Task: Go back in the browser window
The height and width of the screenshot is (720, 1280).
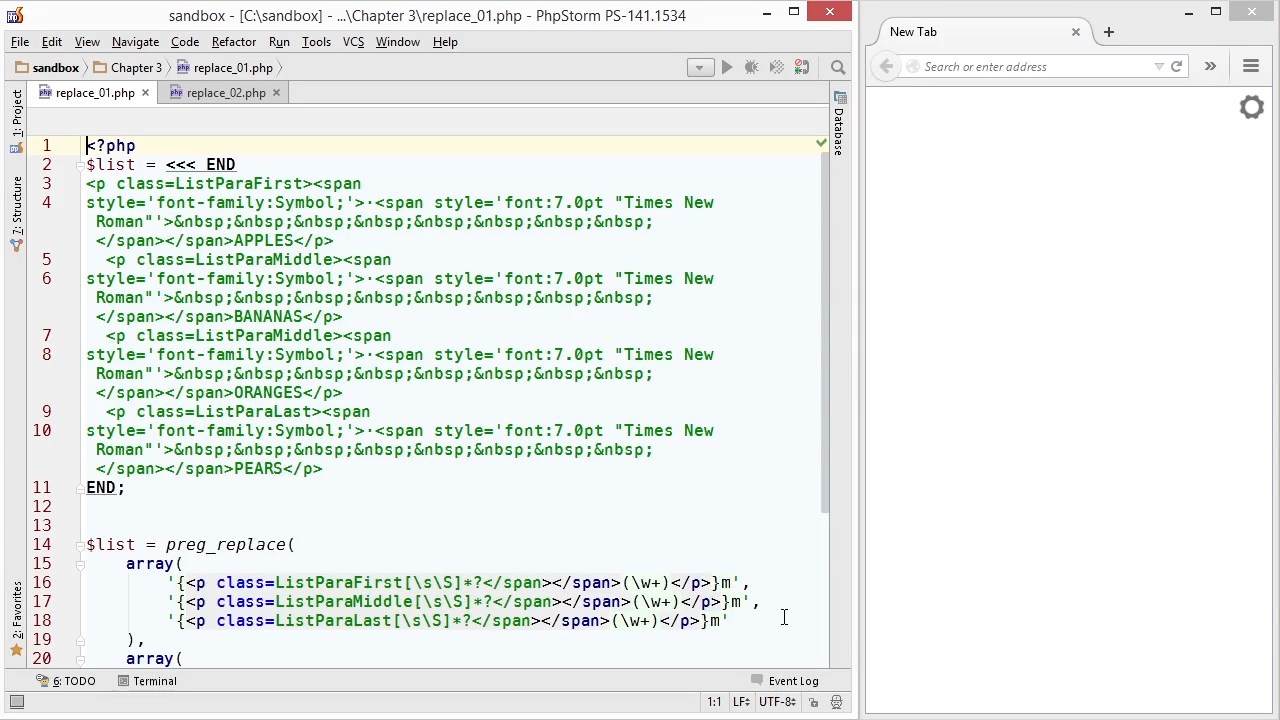Action: (x=886, y=67)
